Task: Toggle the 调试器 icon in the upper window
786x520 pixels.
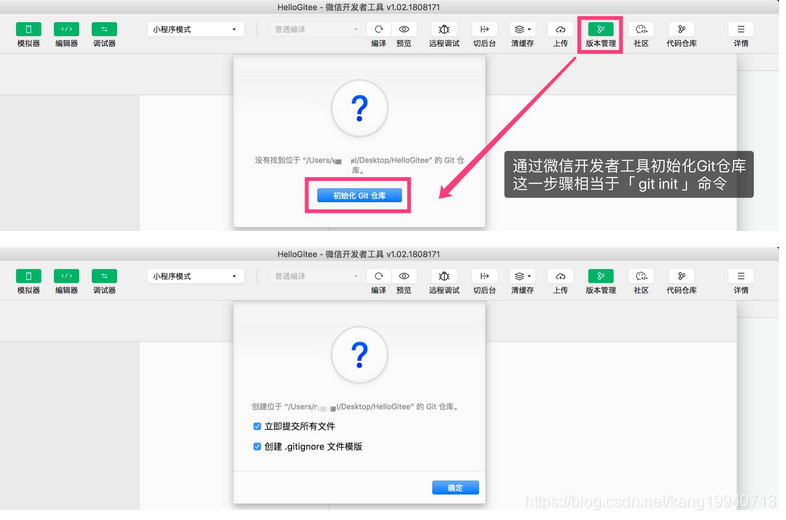Action: click(x=104, y=29)
